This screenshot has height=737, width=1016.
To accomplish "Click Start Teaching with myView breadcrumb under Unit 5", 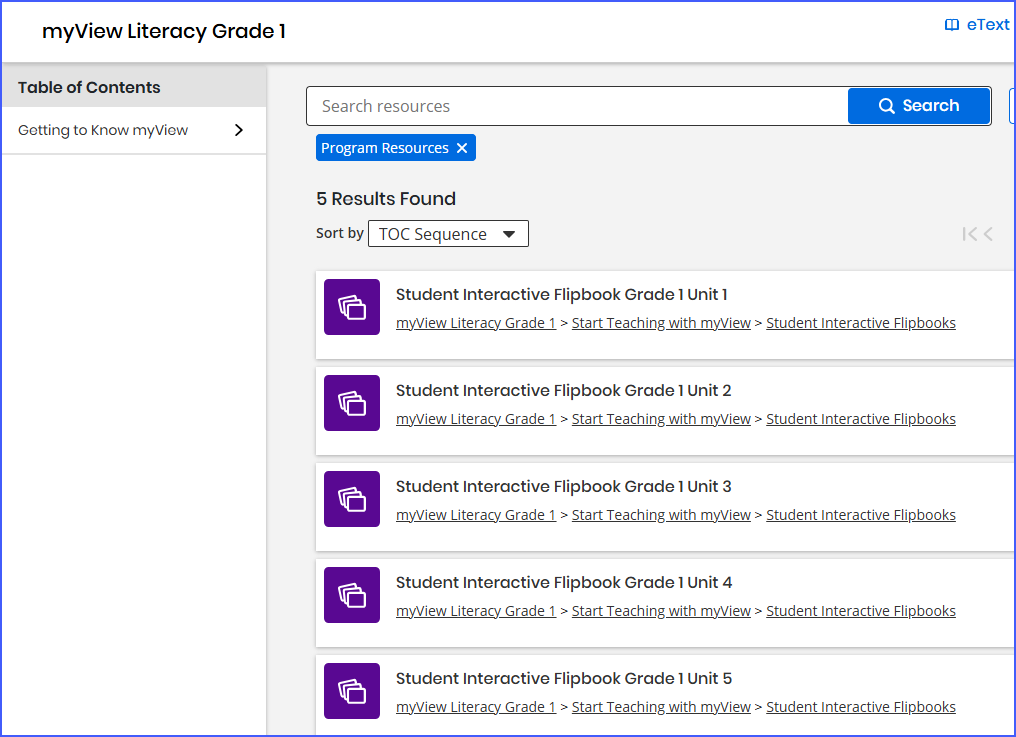I will (x=661, y=707).
